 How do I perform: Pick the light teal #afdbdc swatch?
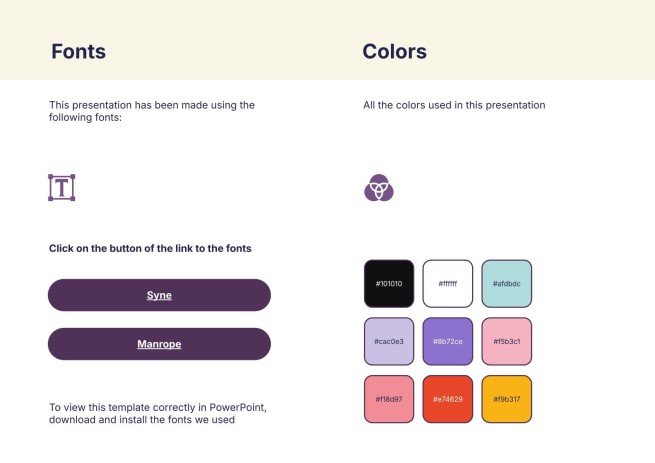[x=506, y=284]
